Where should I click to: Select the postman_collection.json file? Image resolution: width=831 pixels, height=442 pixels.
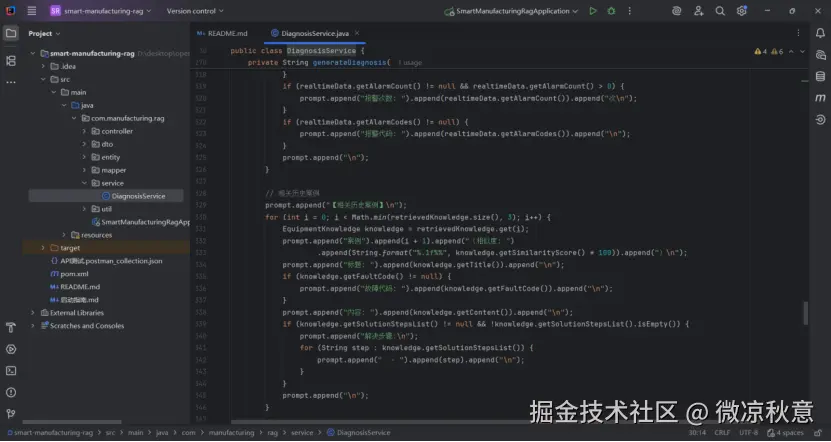point(106,261)
